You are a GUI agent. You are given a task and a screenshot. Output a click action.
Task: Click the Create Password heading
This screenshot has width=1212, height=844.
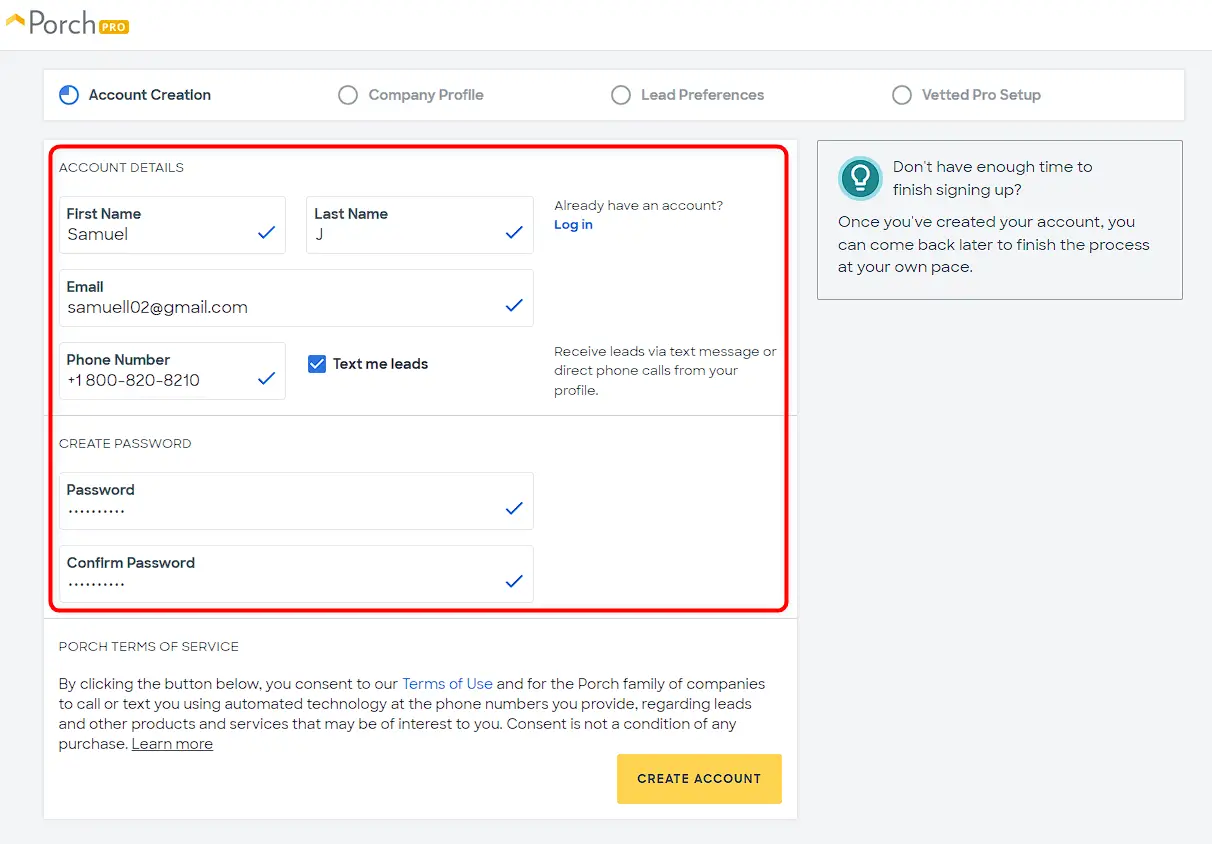coord(125,444)
